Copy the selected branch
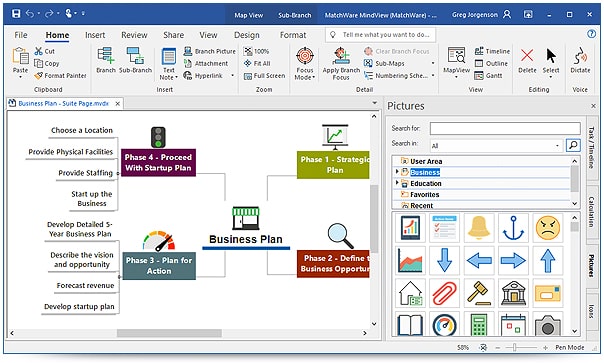Image resolution: width=604 pixels, height=363 pixels. (47, 63)
